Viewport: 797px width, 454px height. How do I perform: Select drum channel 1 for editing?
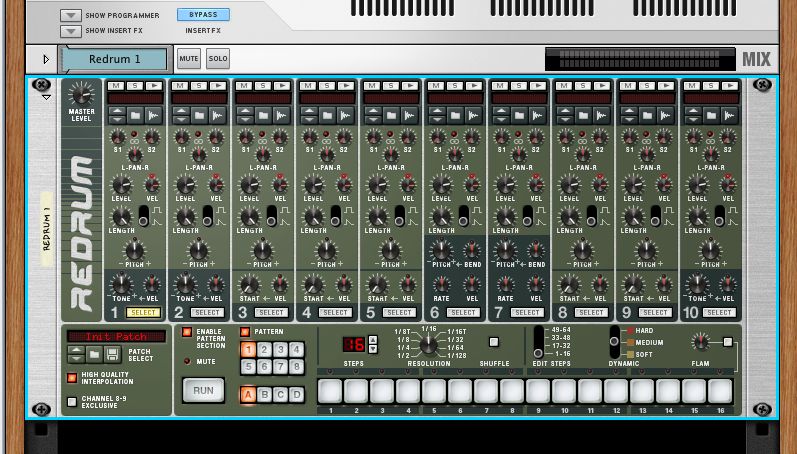pyautogui.click(x=143, y=312)
